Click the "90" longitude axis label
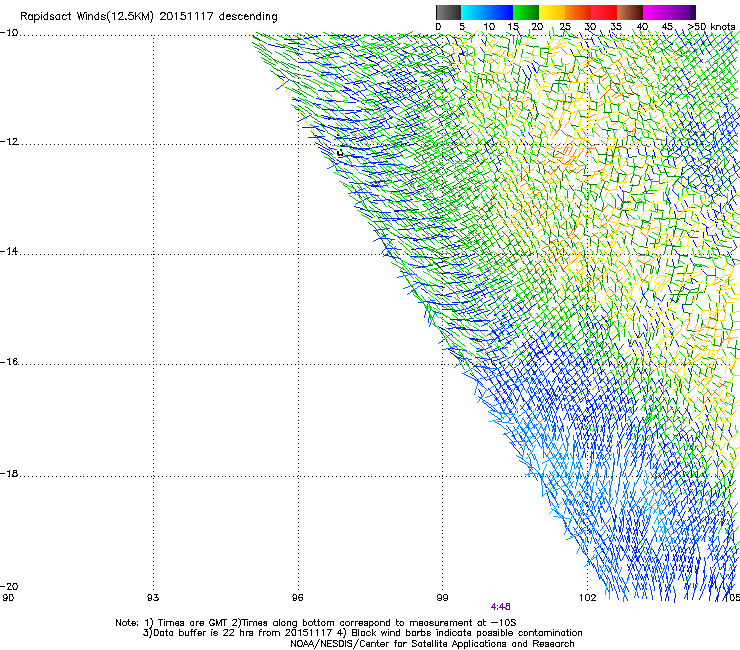740x650 pixels. click(8, 598)
